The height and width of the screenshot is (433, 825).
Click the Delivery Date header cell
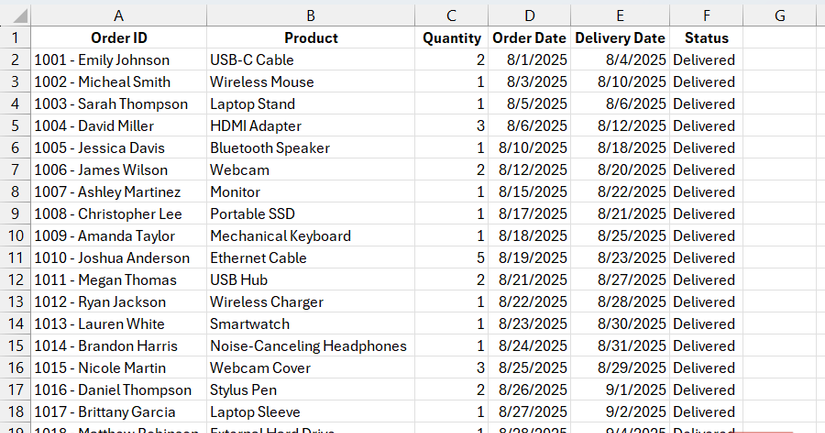tap(620, 38)
